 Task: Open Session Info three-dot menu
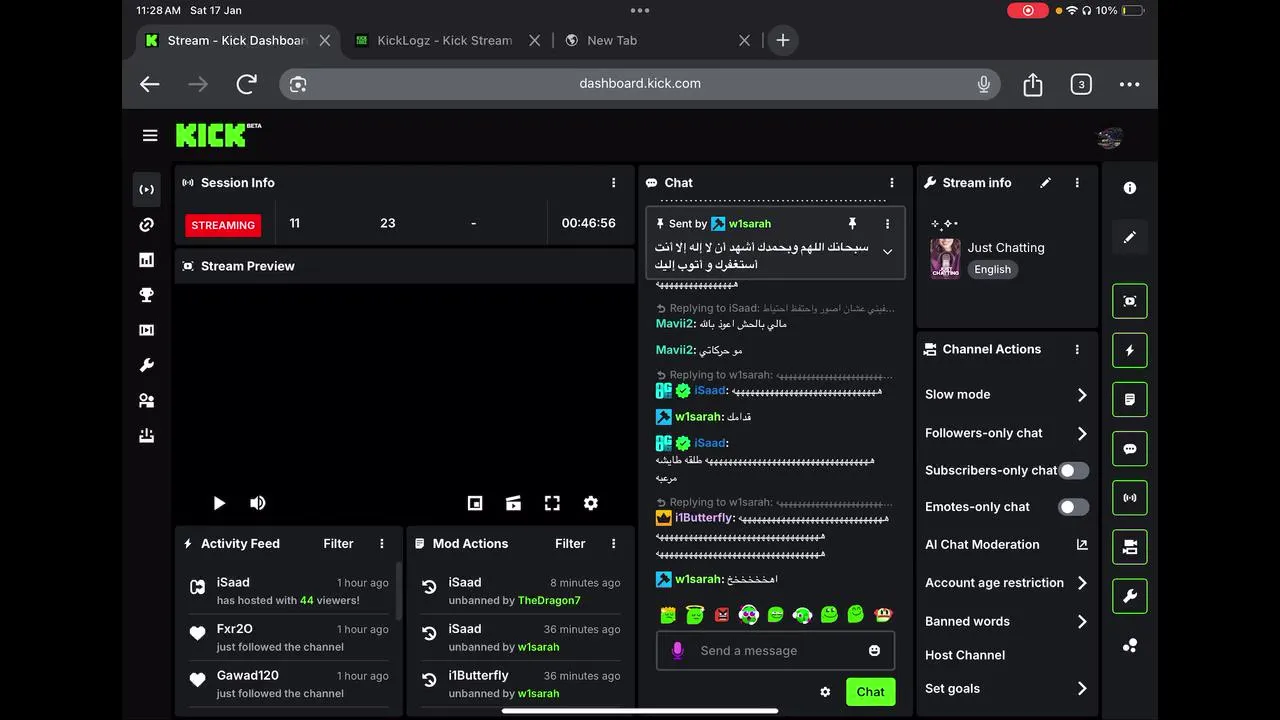coord(614,183)
